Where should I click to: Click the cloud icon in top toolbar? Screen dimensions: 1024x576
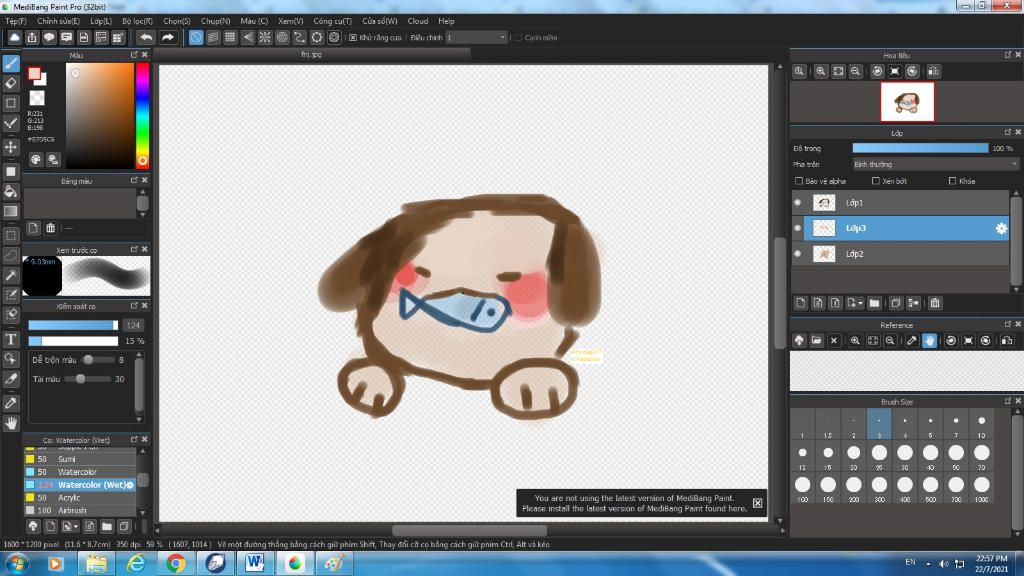14,37
